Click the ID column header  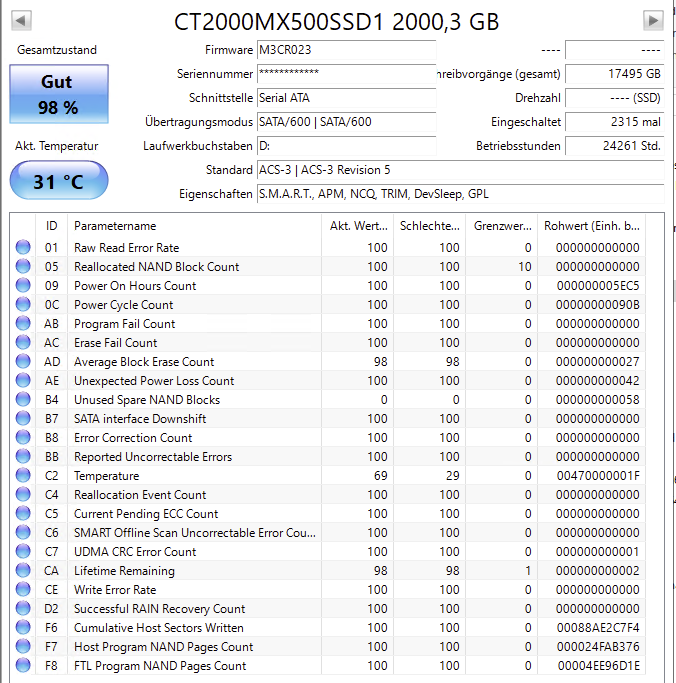[x=51, y=226]
